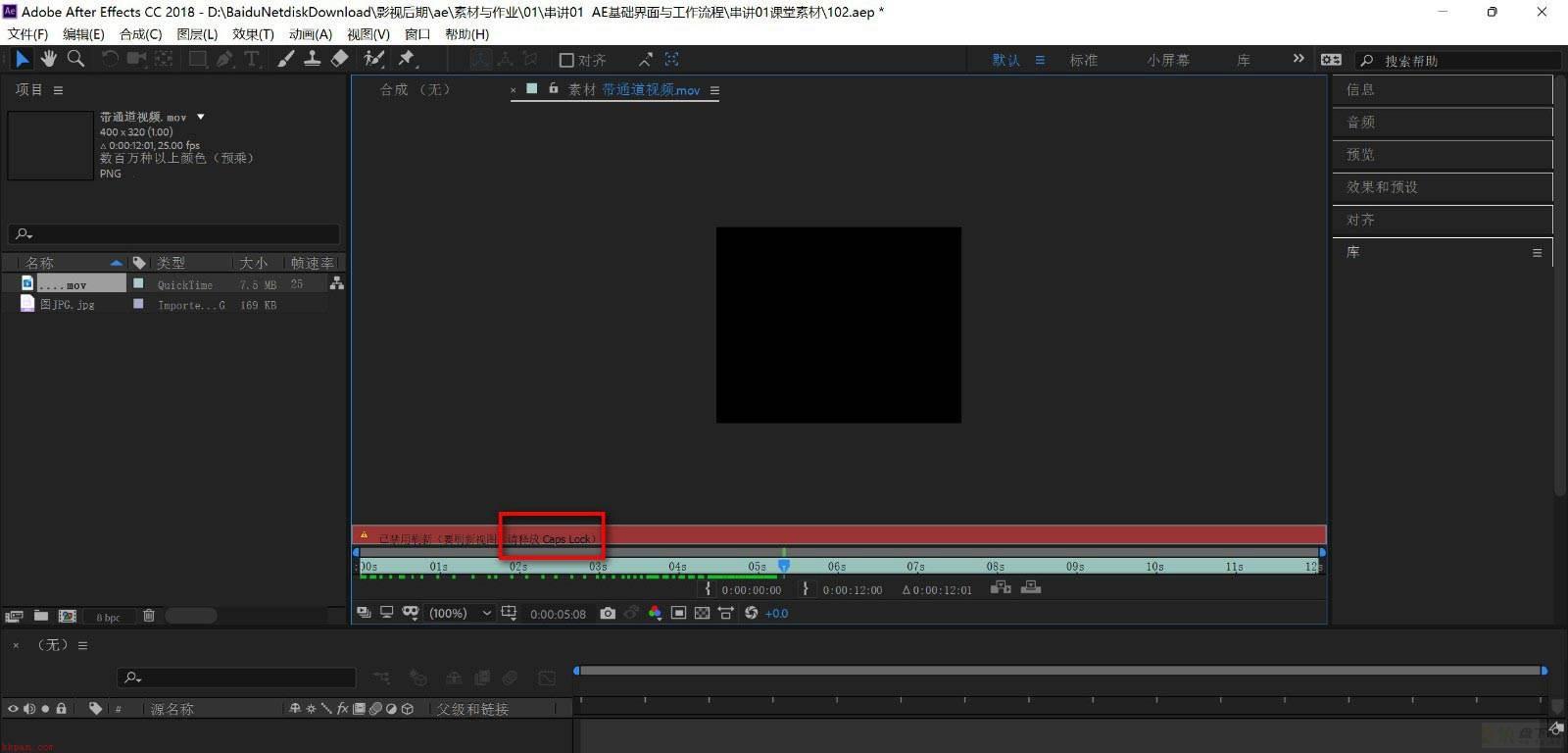1568x753 pixels.
Task: Click the interpret footage icon
Action: 14,616
